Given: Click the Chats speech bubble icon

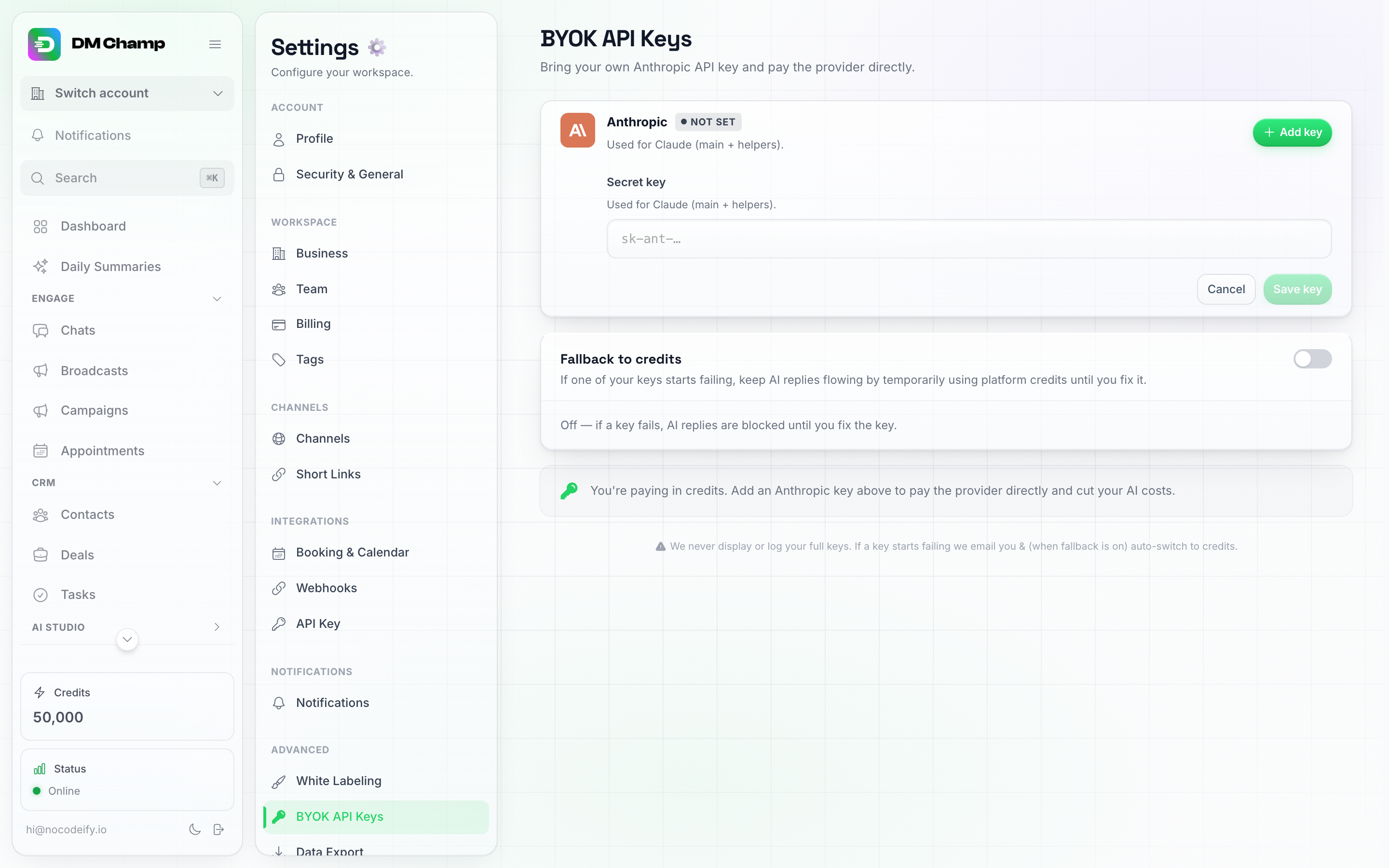Looking at the screenshot, I should (40, 331).
